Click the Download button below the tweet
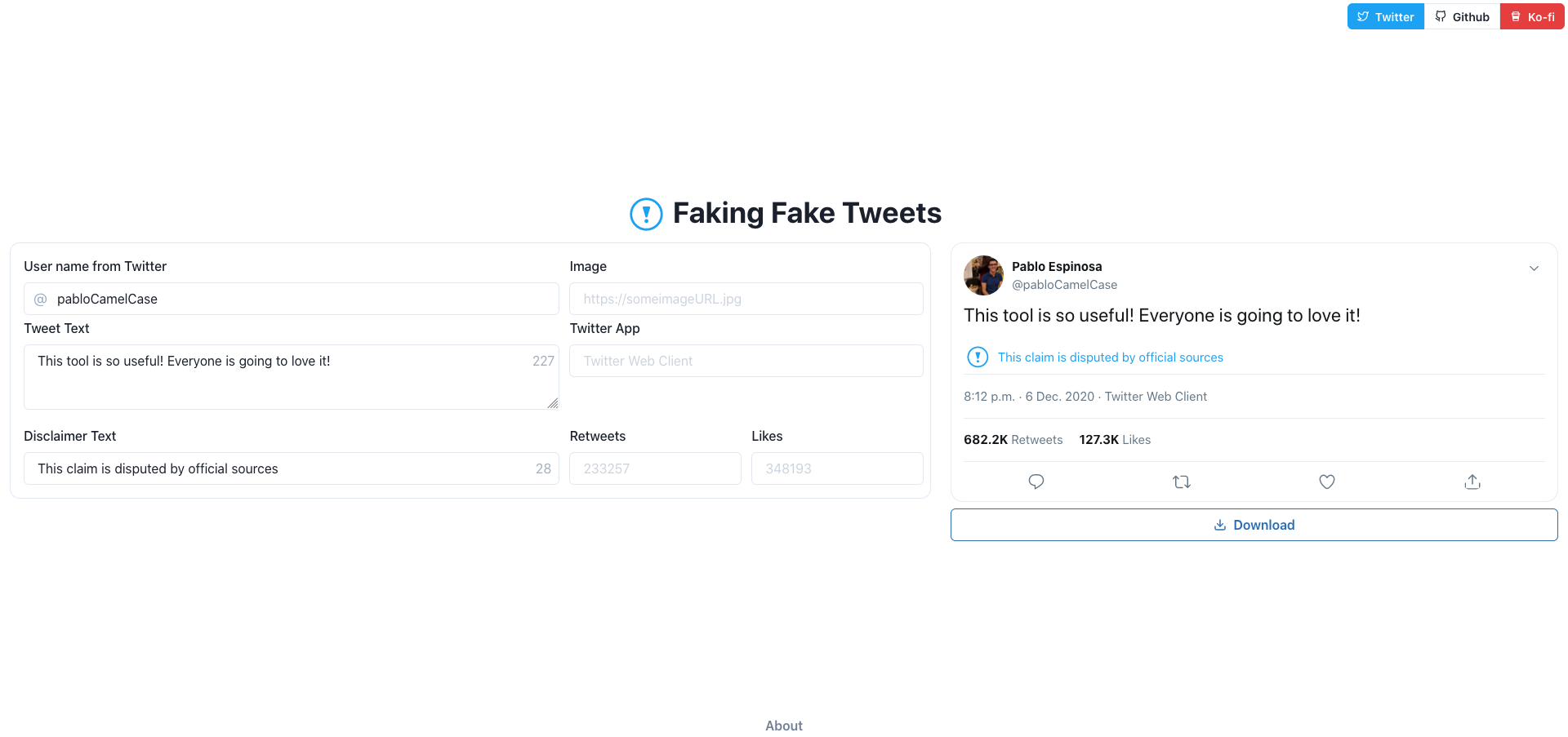The image size is (1568, 737). point(1254,525)
